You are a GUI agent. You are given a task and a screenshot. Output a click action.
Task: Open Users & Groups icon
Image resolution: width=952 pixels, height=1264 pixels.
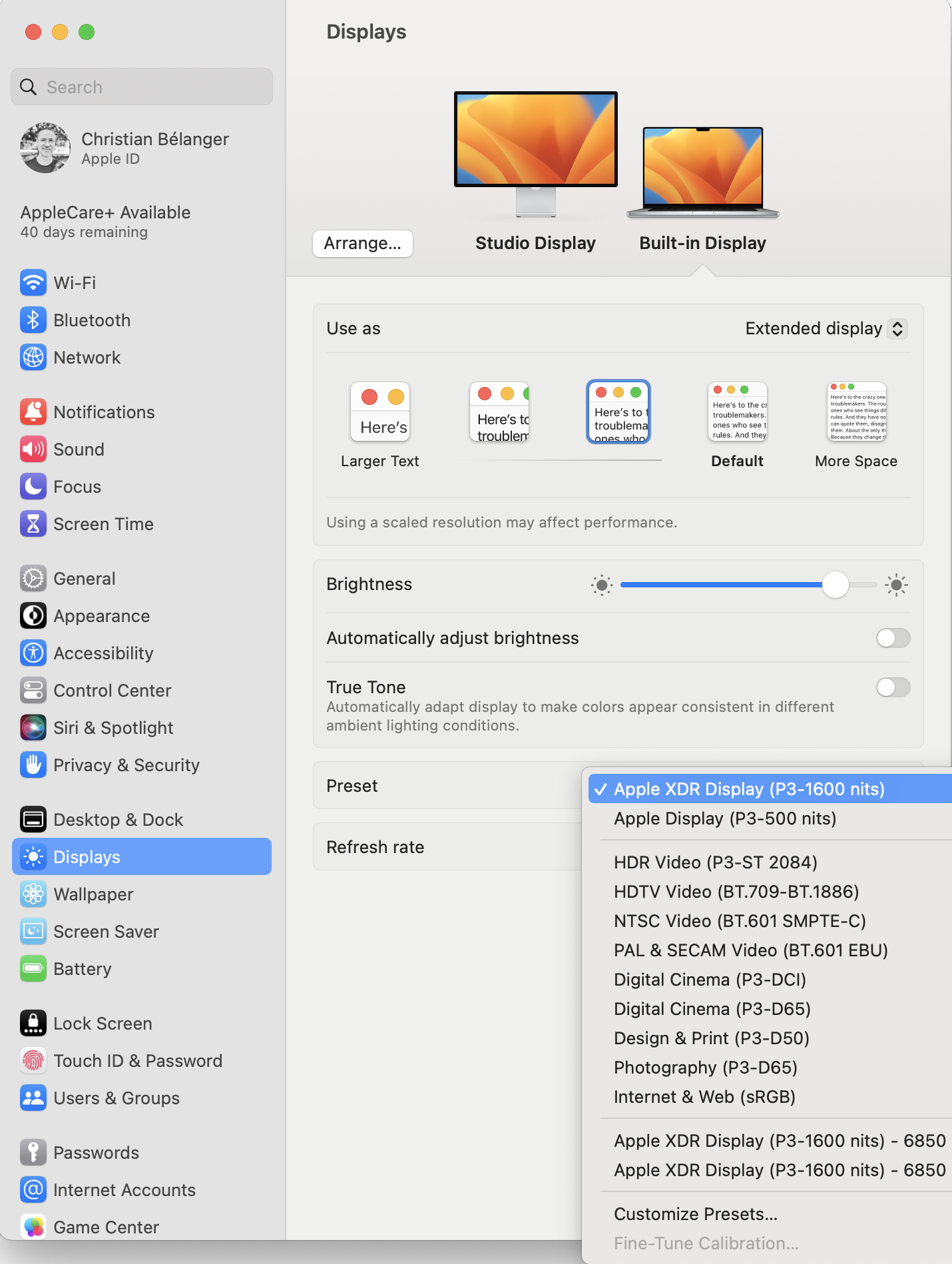click(33, 1098)
